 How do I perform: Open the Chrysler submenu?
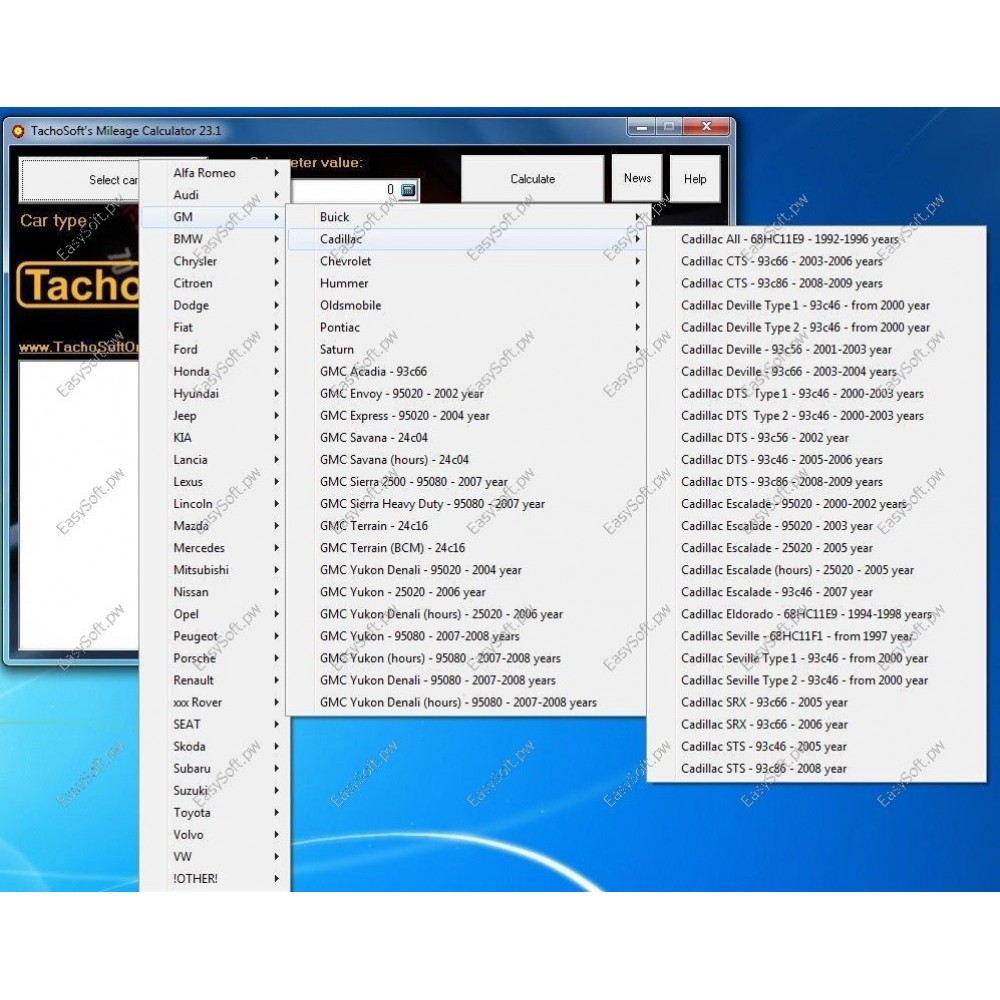214,261
